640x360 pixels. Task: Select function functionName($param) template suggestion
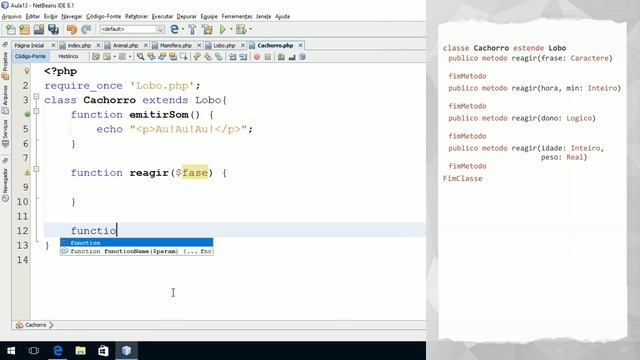click(136, 251)
